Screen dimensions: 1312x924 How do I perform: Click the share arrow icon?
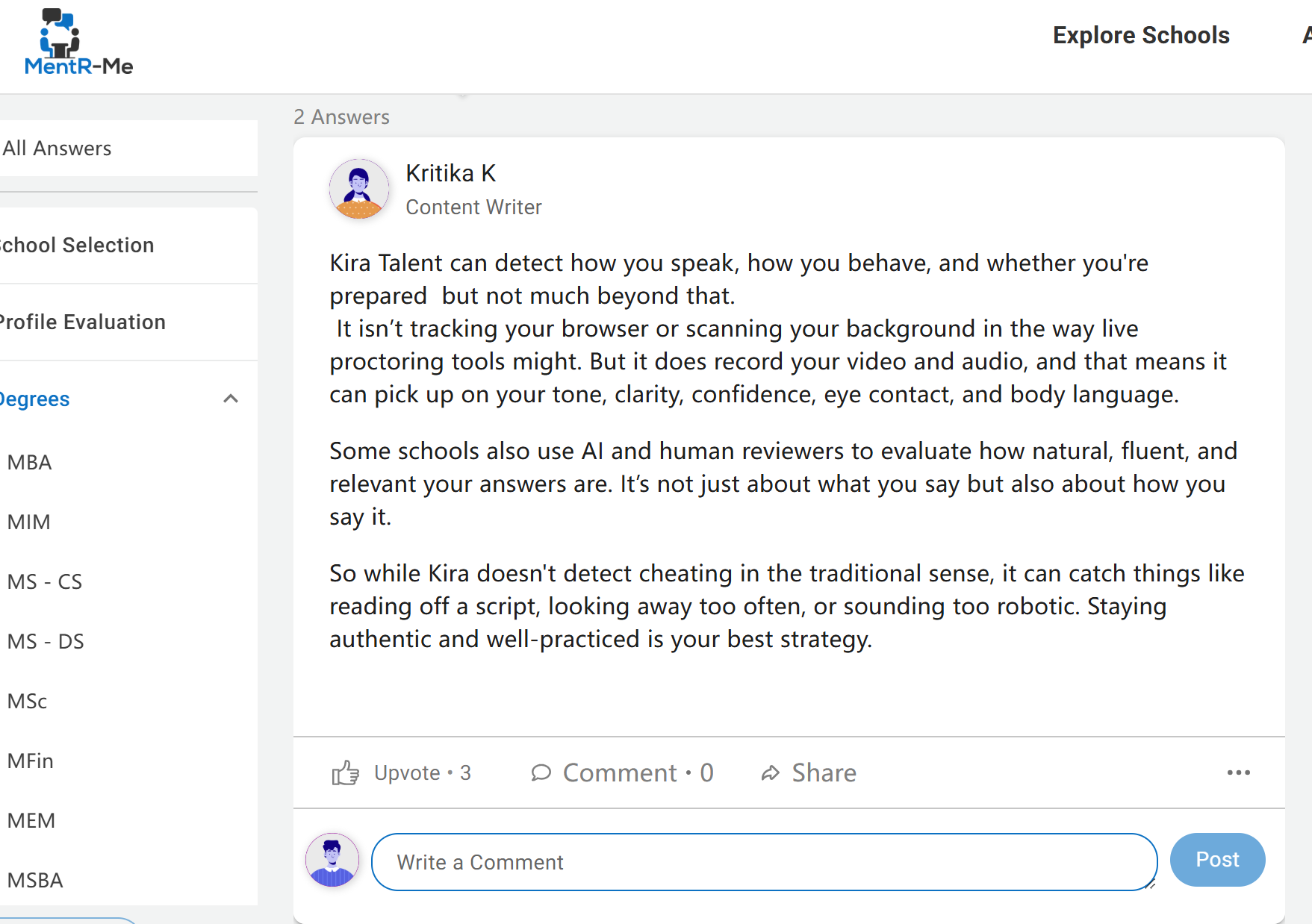click(x=770, y=773)
